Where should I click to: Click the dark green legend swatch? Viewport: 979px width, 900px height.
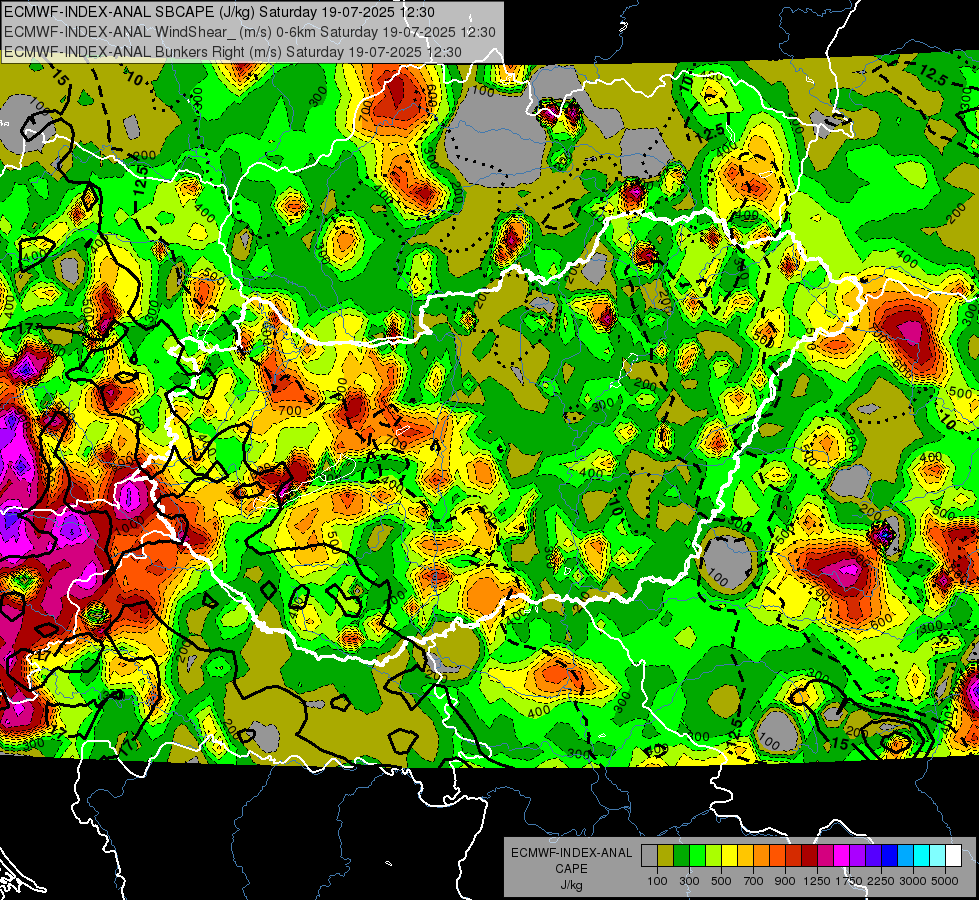click(x=681, y=856)
